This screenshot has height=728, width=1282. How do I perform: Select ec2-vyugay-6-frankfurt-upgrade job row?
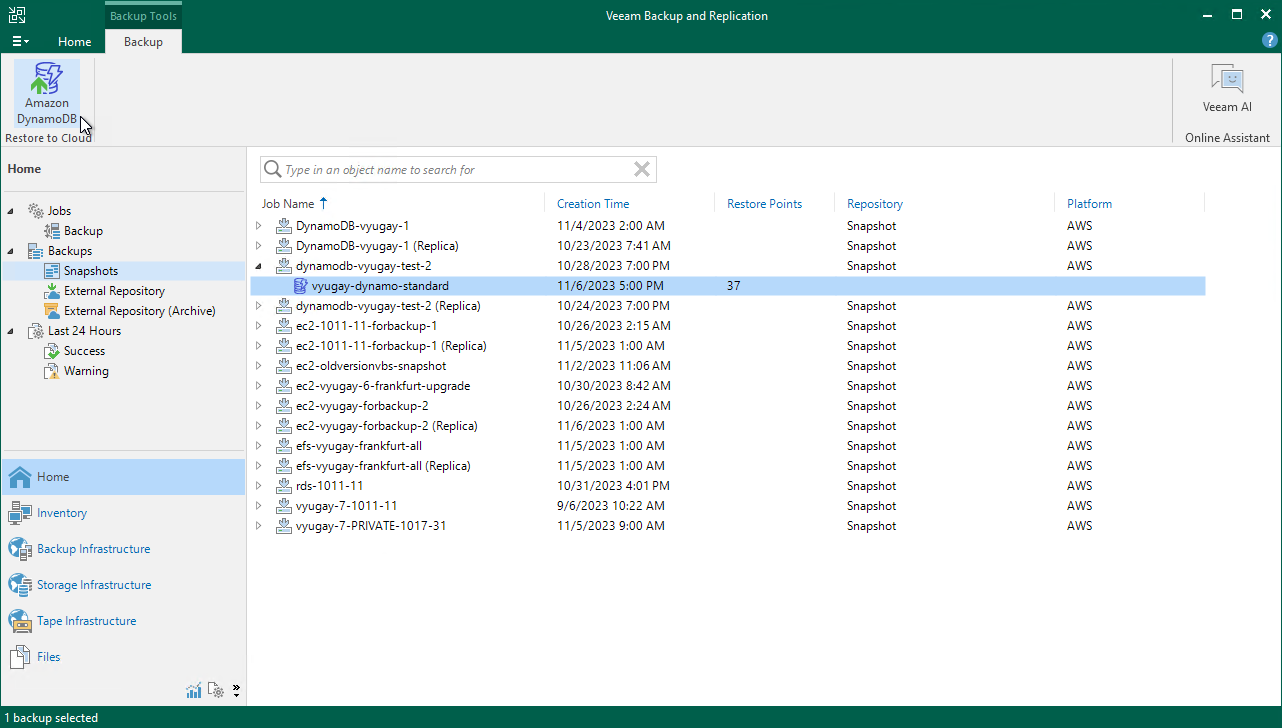click(x=727, y=386)
